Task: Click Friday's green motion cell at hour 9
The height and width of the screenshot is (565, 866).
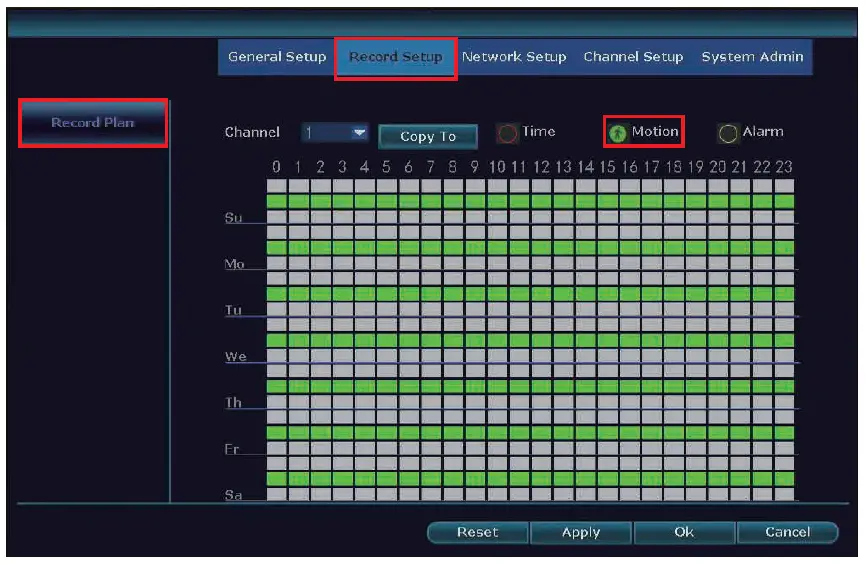Action: [x=476, y=432]
